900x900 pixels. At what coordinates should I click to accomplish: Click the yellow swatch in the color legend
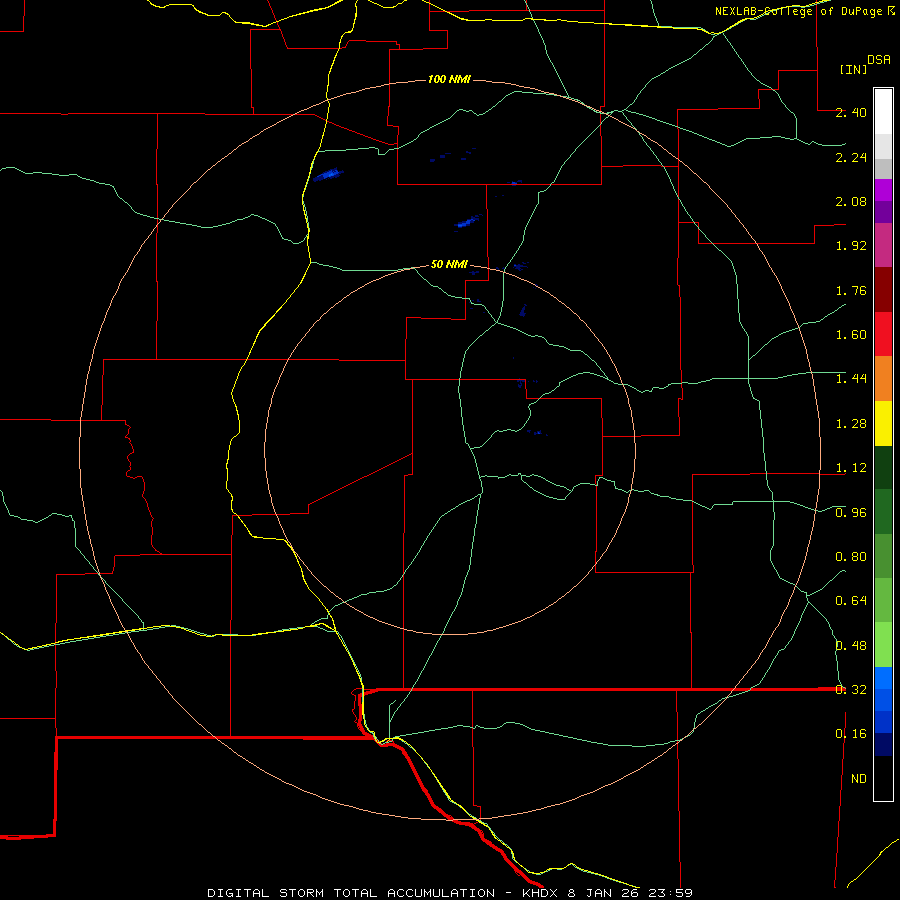[883, 423]
